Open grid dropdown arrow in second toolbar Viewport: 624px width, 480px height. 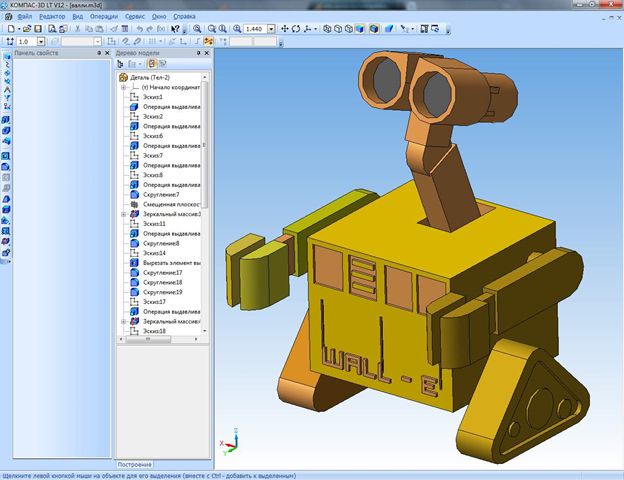point(161,41)
